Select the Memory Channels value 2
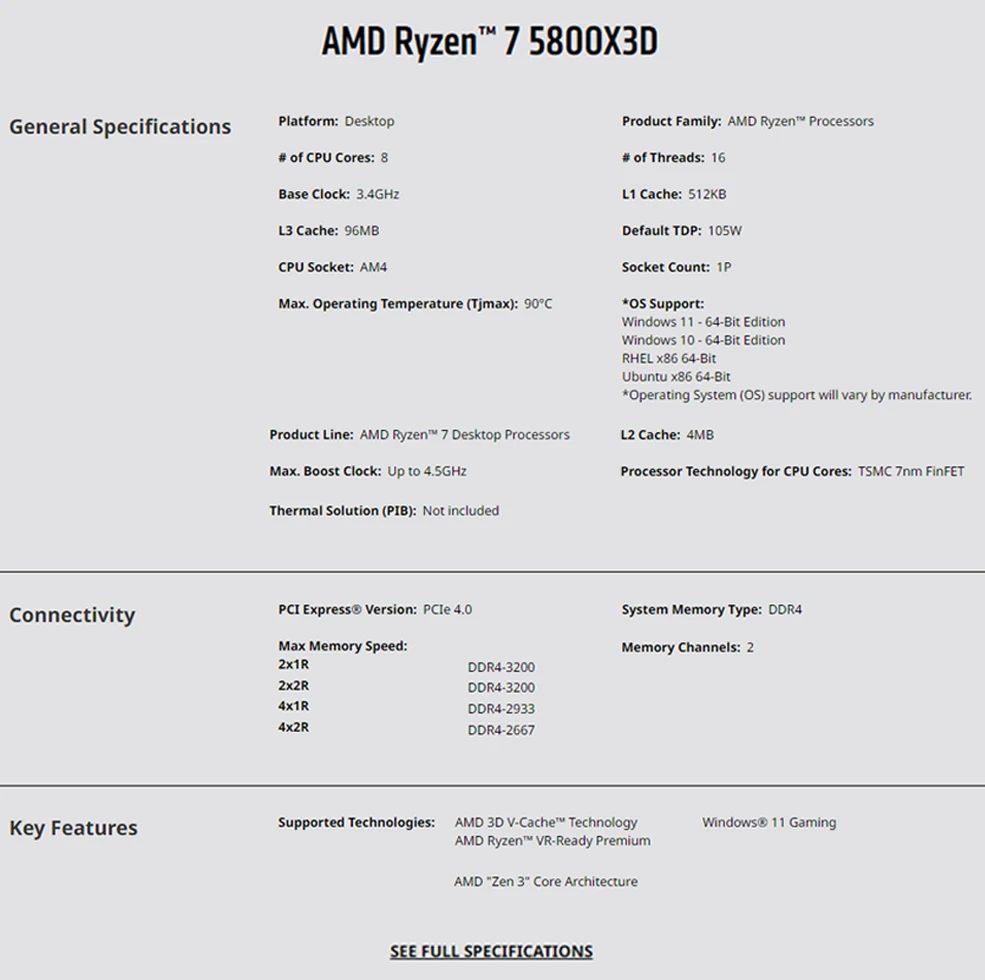Viewport: 985px width, 980px height. coord(750,647)
